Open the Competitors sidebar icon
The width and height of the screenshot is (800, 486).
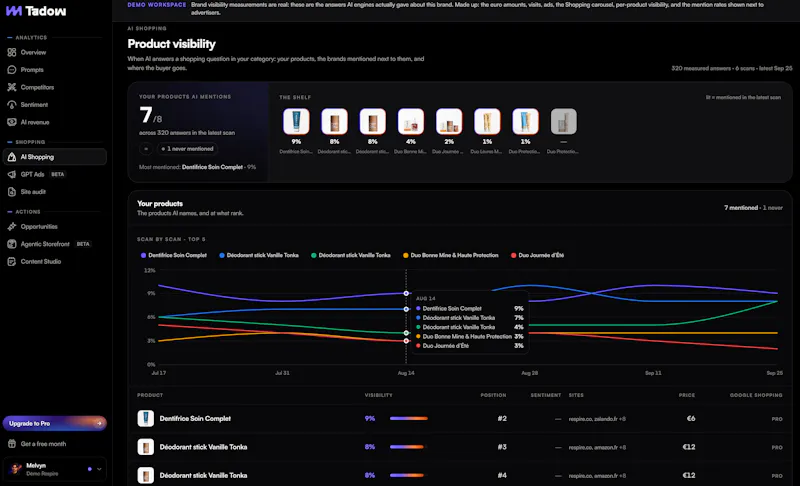coord(12,87)
